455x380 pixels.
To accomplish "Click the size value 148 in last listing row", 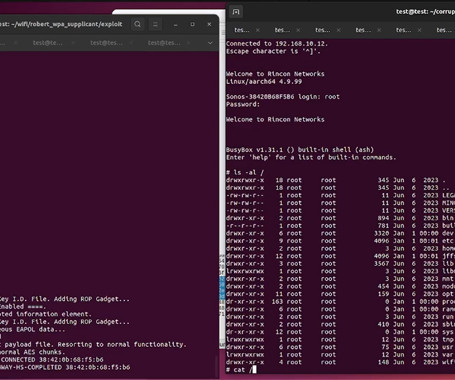I will click(383, 362).
